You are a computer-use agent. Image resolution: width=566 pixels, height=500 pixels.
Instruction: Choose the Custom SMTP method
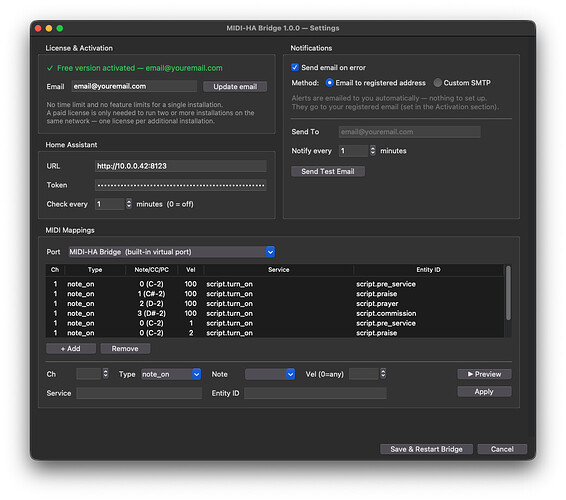pos(437,83)
